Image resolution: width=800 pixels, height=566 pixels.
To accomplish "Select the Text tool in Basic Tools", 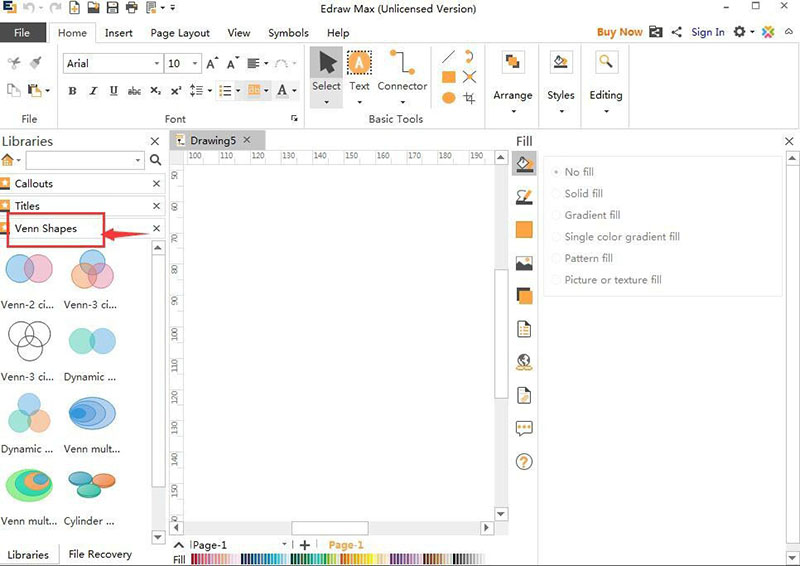I will pos(359,71).
